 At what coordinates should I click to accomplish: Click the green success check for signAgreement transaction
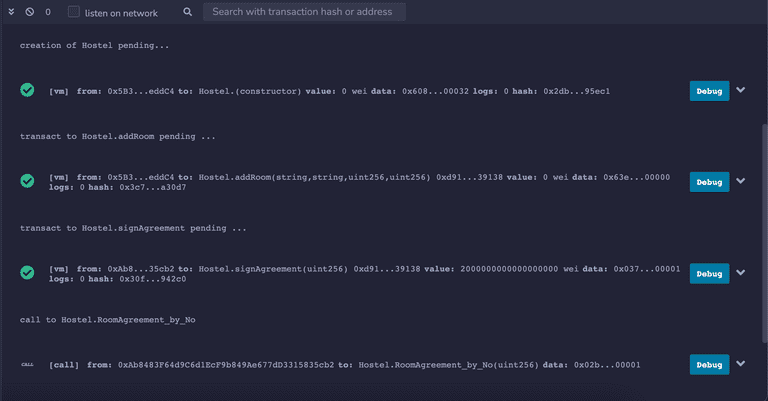click(x=28, y=274)
